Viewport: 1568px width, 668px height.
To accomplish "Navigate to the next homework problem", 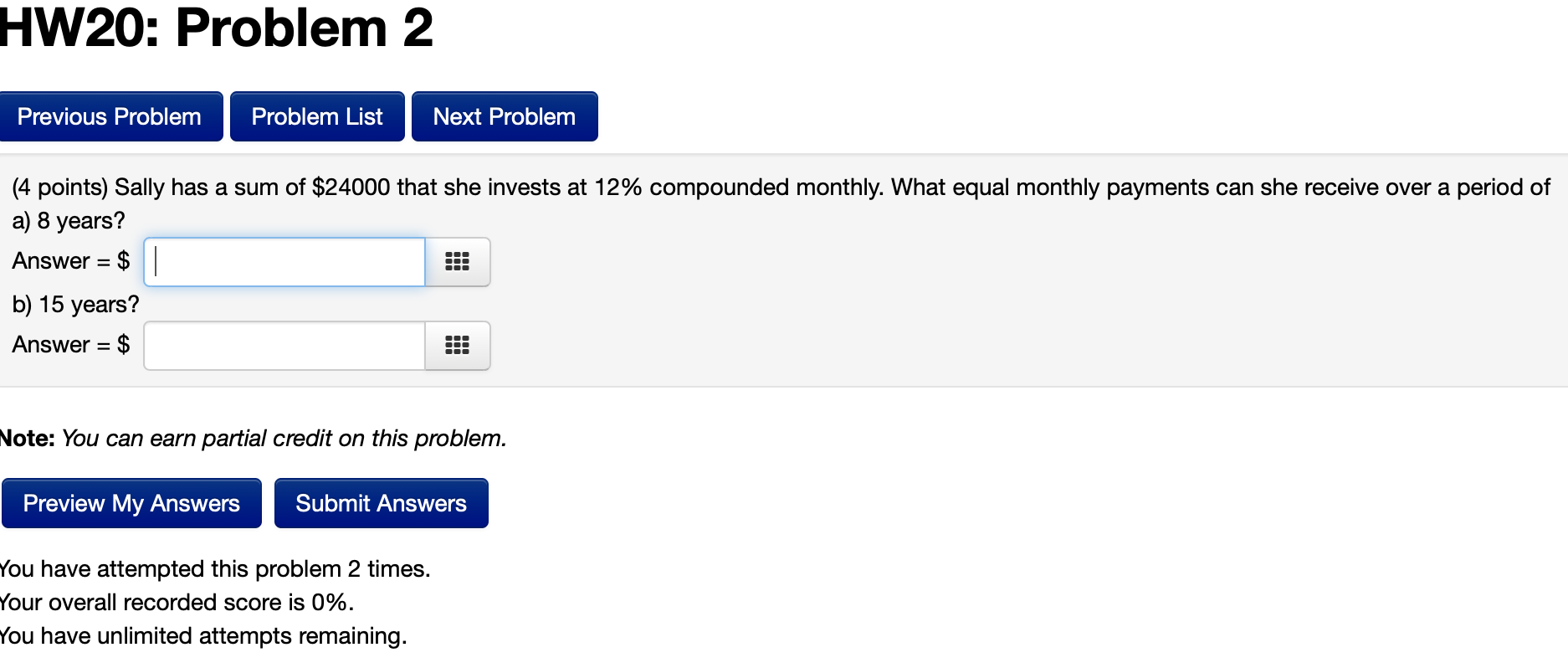I will pyautogui.click(x=504, y=116).
